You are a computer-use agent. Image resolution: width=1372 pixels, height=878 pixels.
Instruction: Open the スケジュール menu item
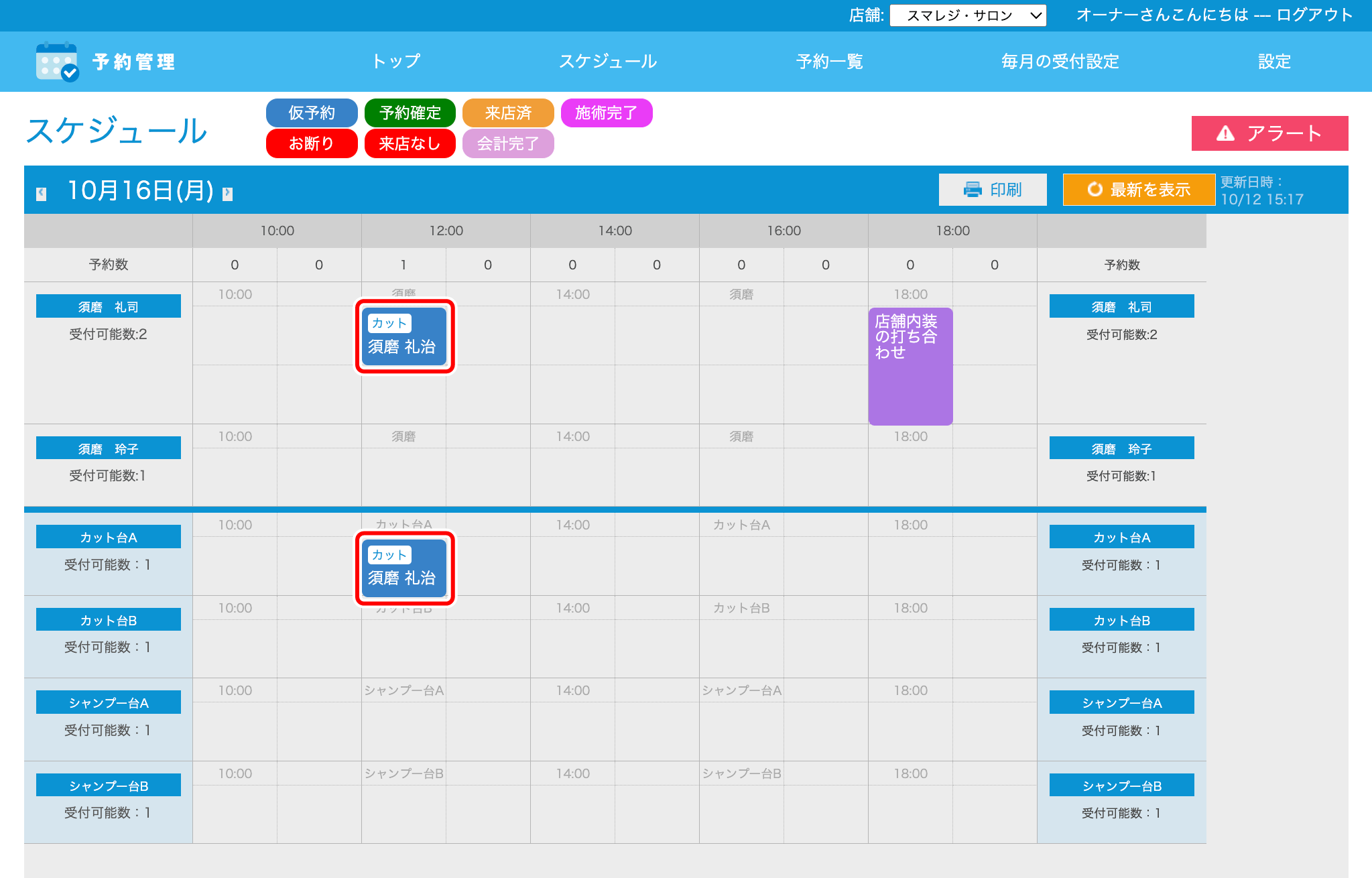click(x=608, y=62)
